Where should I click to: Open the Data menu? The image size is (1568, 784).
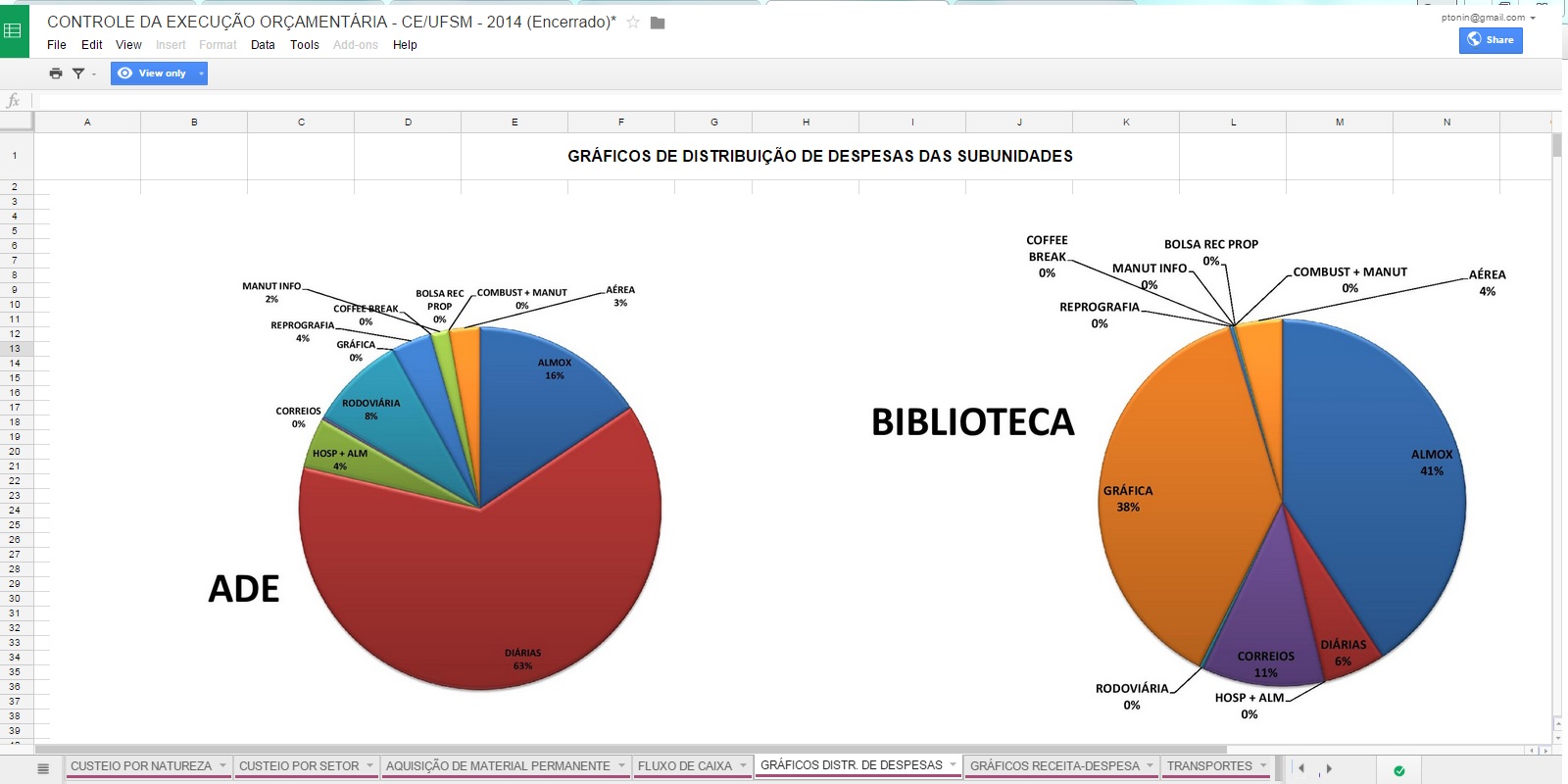coord(263,45)
